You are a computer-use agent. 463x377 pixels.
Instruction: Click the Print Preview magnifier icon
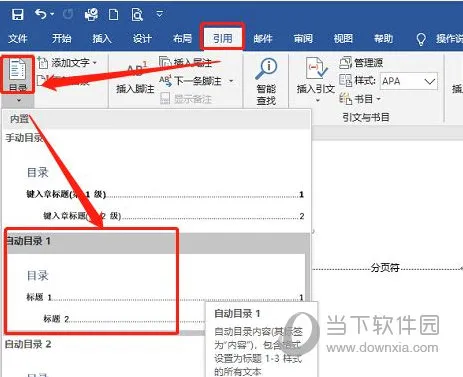click(137, 15)
